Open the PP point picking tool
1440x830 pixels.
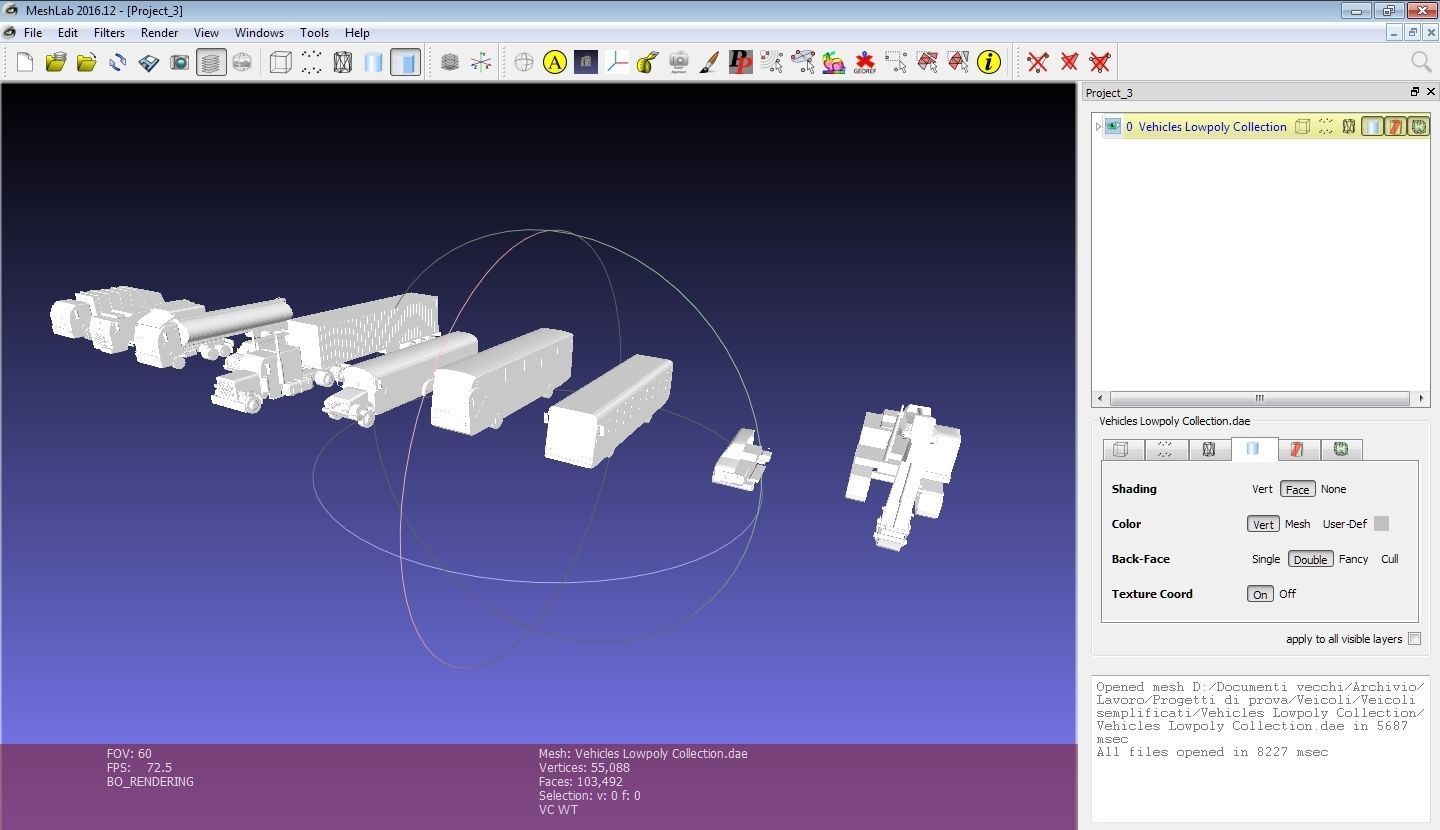(741, 62)
